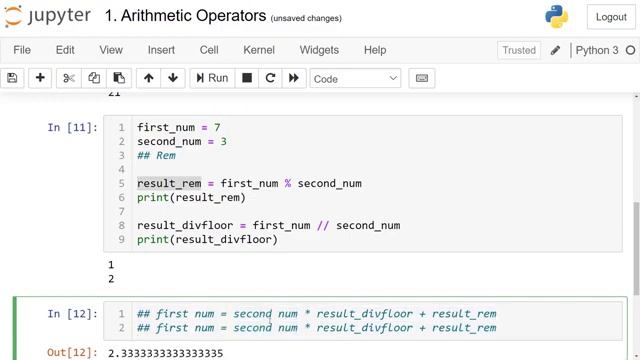Click the Logout button
This screenshot has width=640, height=360.
[x=611, y=17]
